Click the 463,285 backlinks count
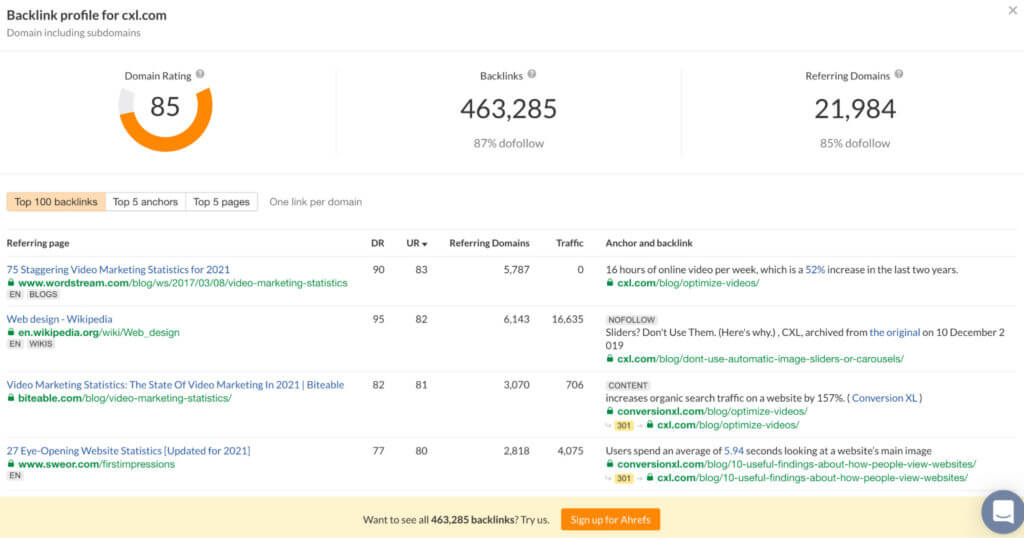The height and width of the screenshot is (538, 1024). [509, 108]
